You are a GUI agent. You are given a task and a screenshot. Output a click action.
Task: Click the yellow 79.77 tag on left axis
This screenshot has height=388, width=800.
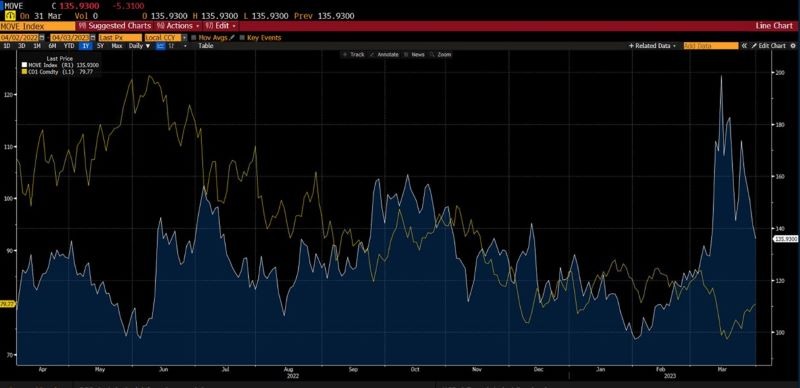tap(8, 304)
